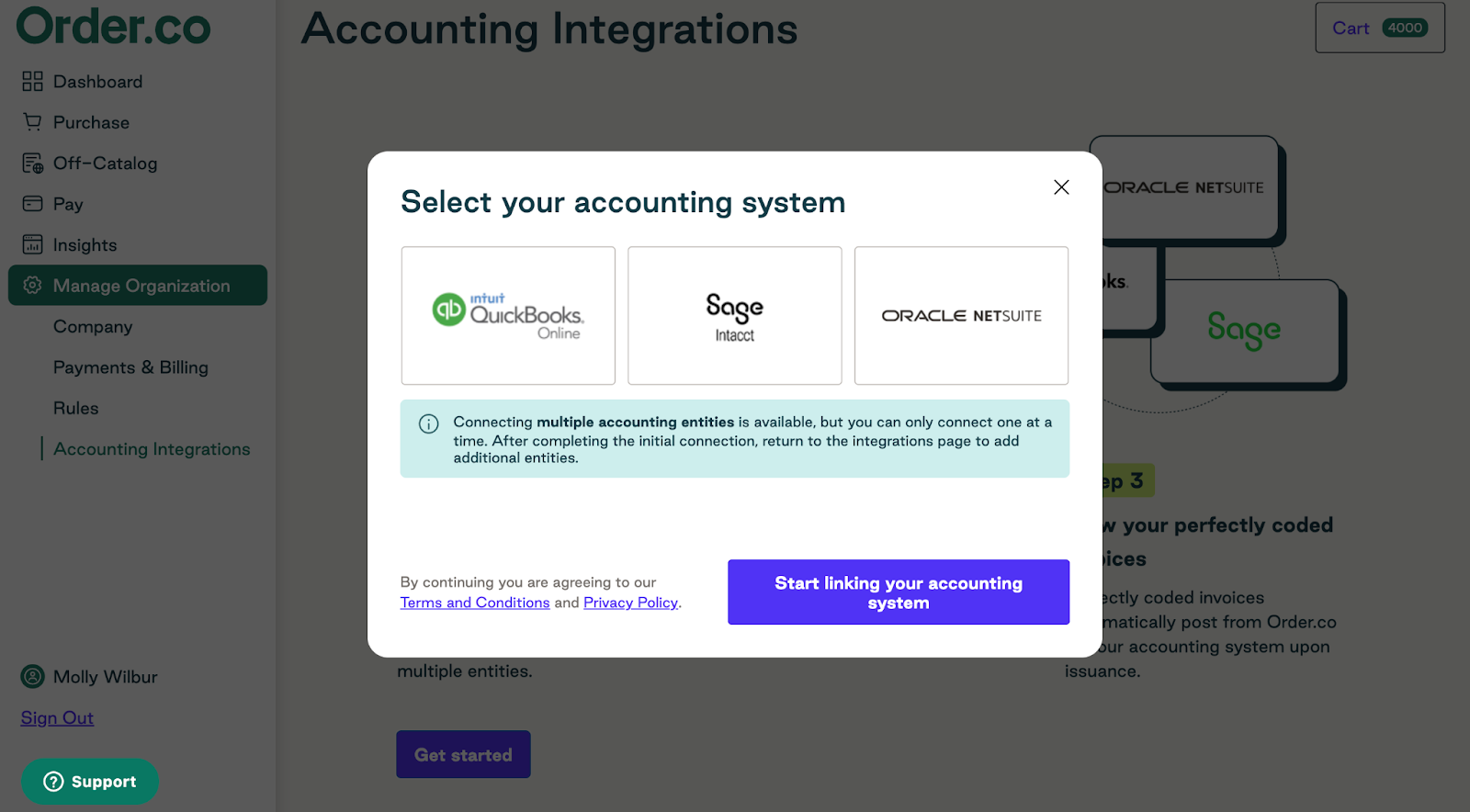Select Accounting Integrations in the sidebar
1470x812 pixels.
(152, 448)
